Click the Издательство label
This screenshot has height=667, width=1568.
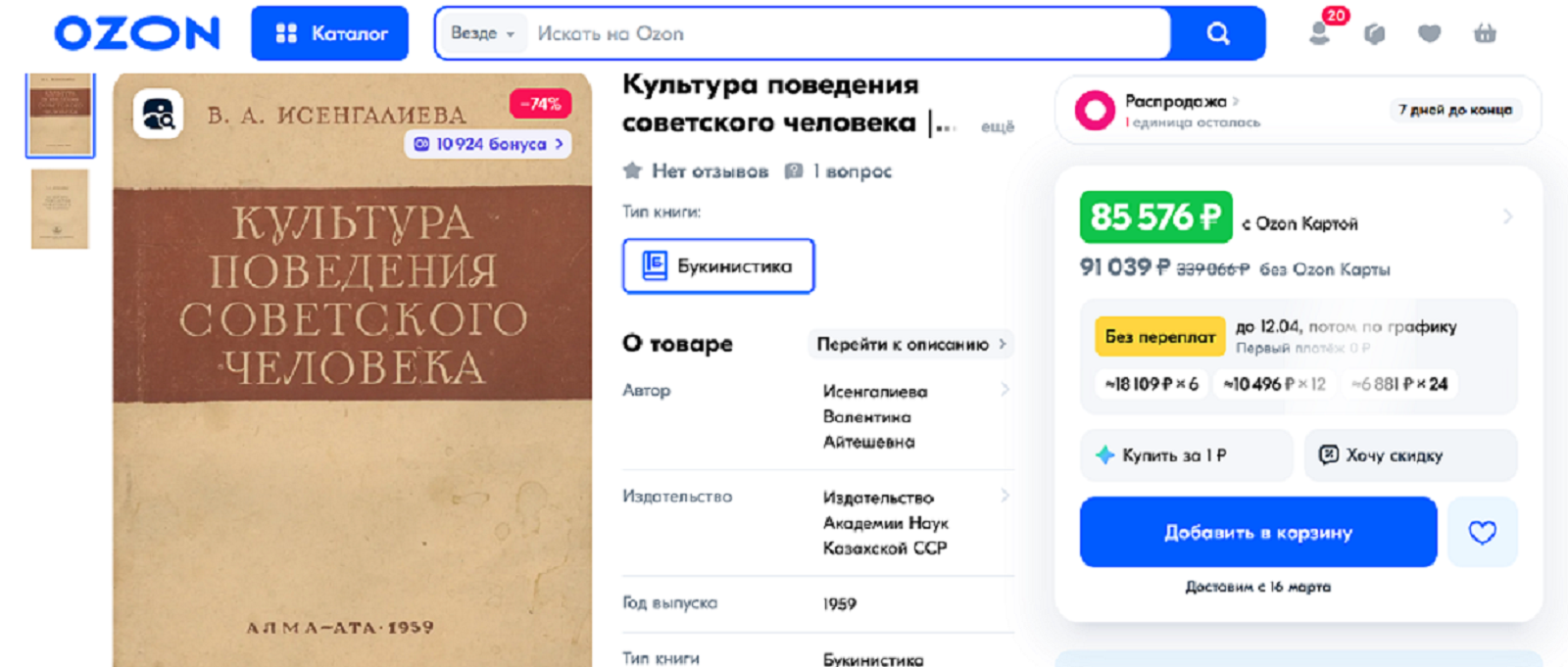pos(677,497)
